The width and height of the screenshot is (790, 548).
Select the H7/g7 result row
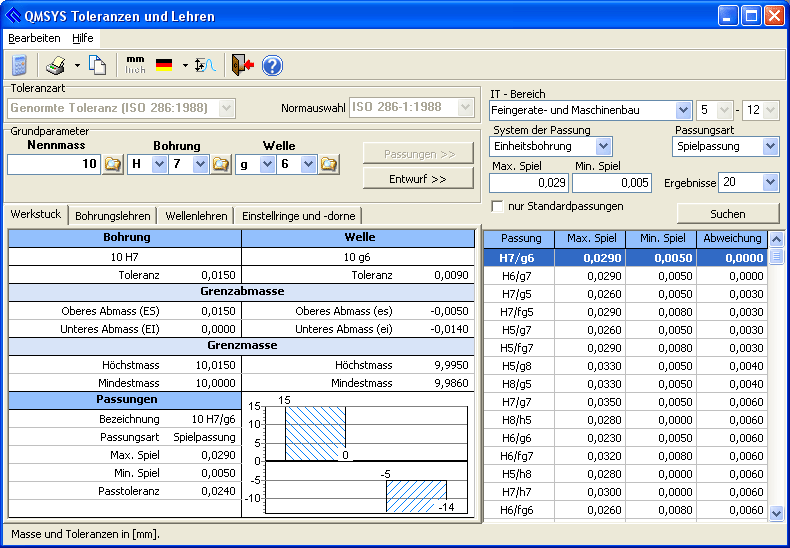[625, 402]
